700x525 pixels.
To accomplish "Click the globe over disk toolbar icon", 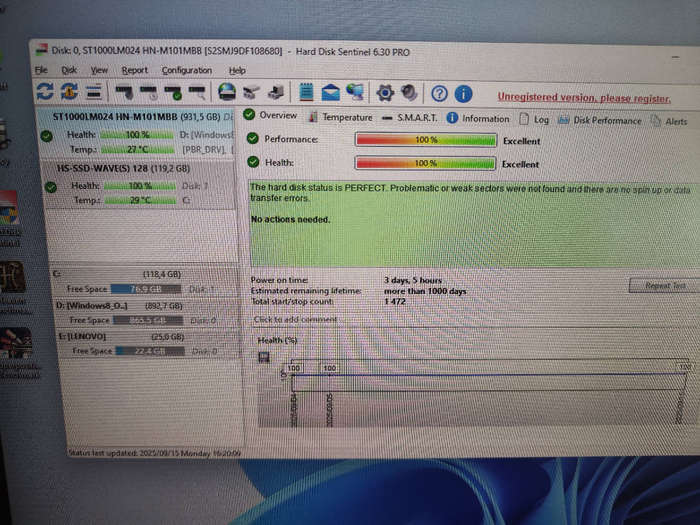I will [x=227, y=92].
